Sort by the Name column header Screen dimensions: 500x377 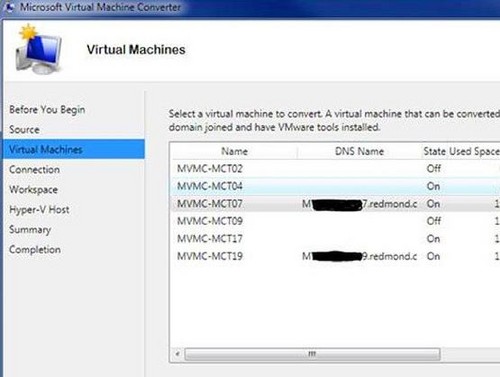pos(234,151)
